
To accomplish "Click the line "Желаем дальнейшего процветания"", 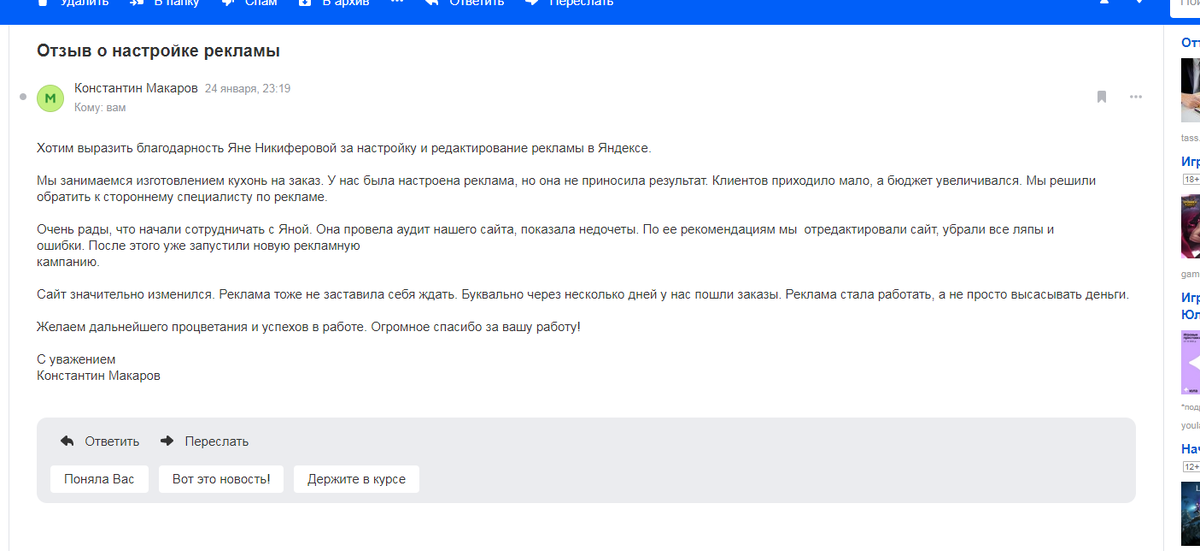I will (308, 327).
